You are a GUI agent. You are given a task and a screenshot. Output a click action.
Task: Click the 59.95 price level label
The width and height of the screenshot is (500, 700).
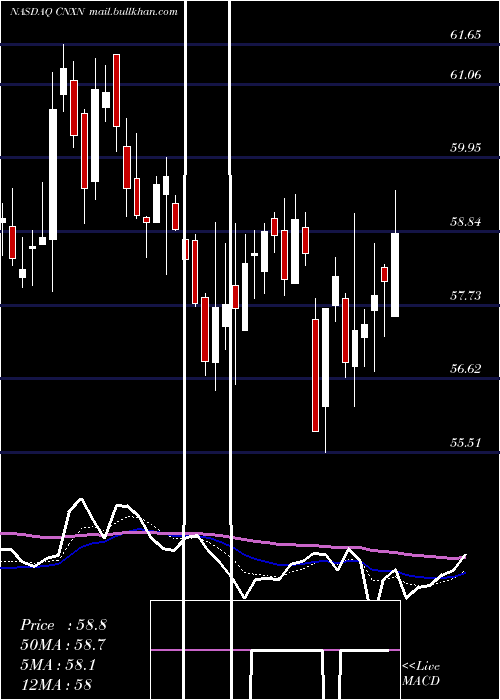[x=466, y=147]
